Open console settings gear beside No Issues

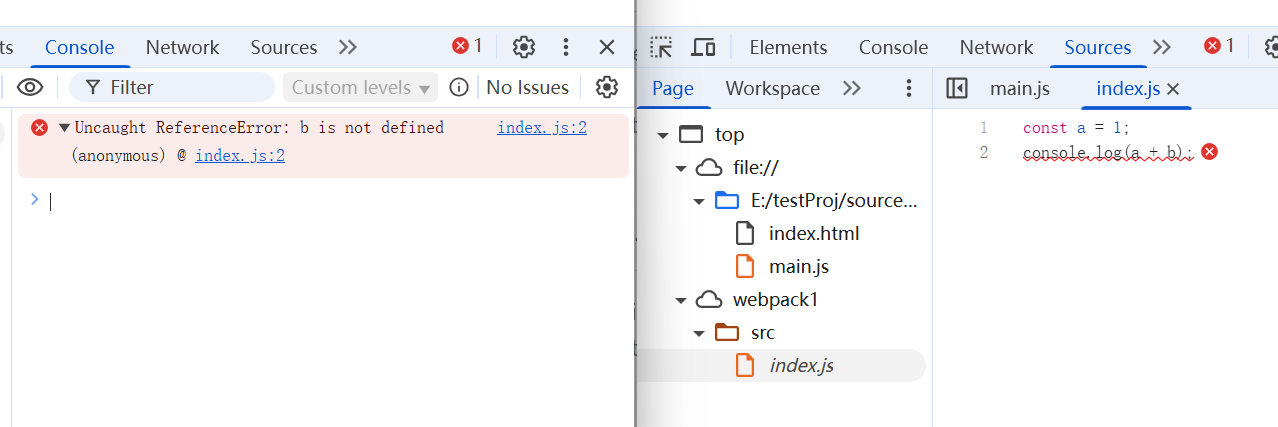(606, 88)
